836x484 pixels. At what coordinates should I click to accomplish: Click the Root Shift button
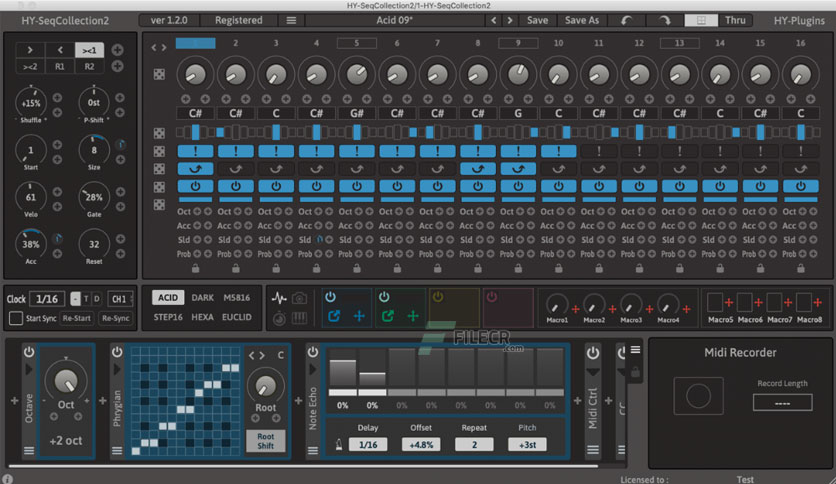266,441
